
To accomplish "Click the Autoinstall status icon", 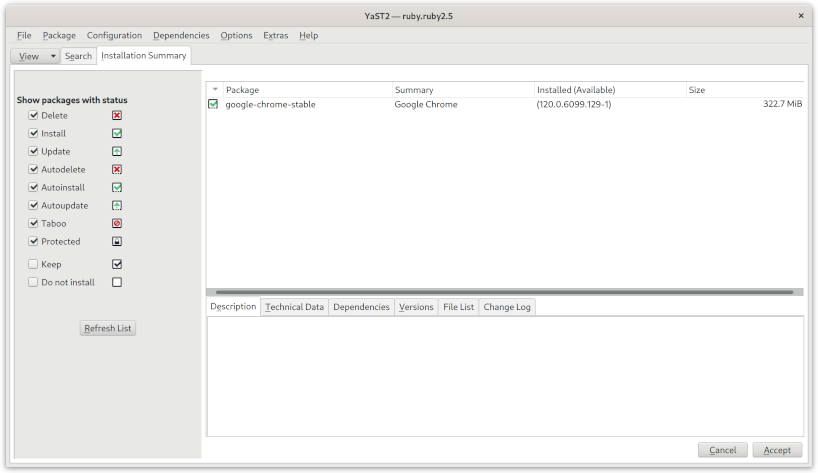I will click(x=117, y=188).
